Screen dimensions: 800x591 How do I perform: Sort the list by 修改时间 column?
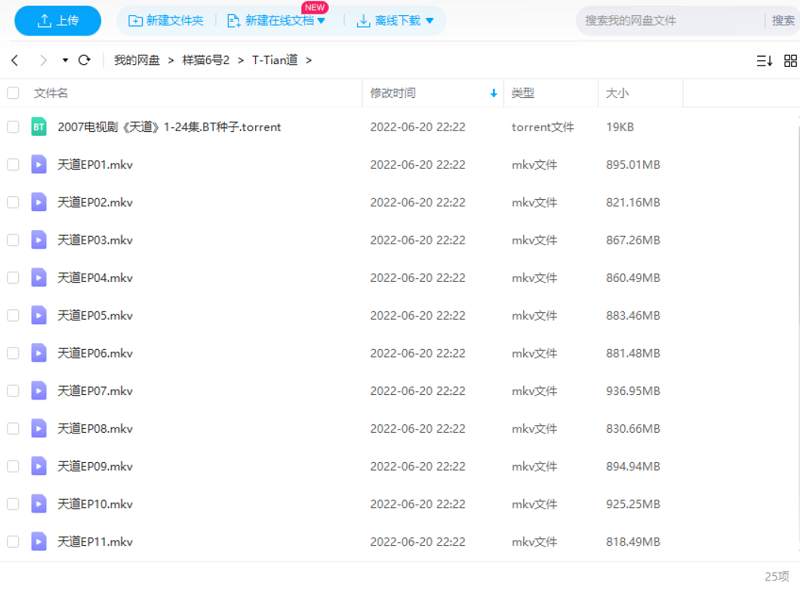(393, 93)
